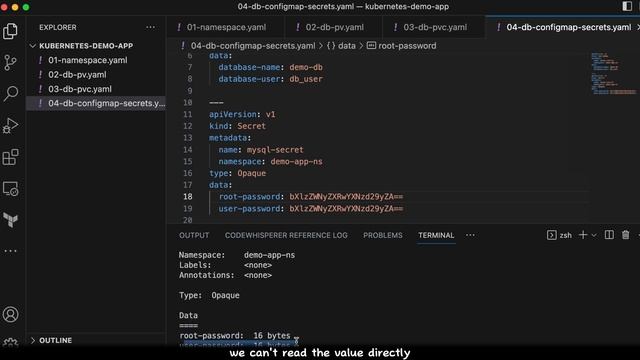Open terminal launch profile dropdown arrow
This screenshot has width=640, height=360.
(594, 235)
